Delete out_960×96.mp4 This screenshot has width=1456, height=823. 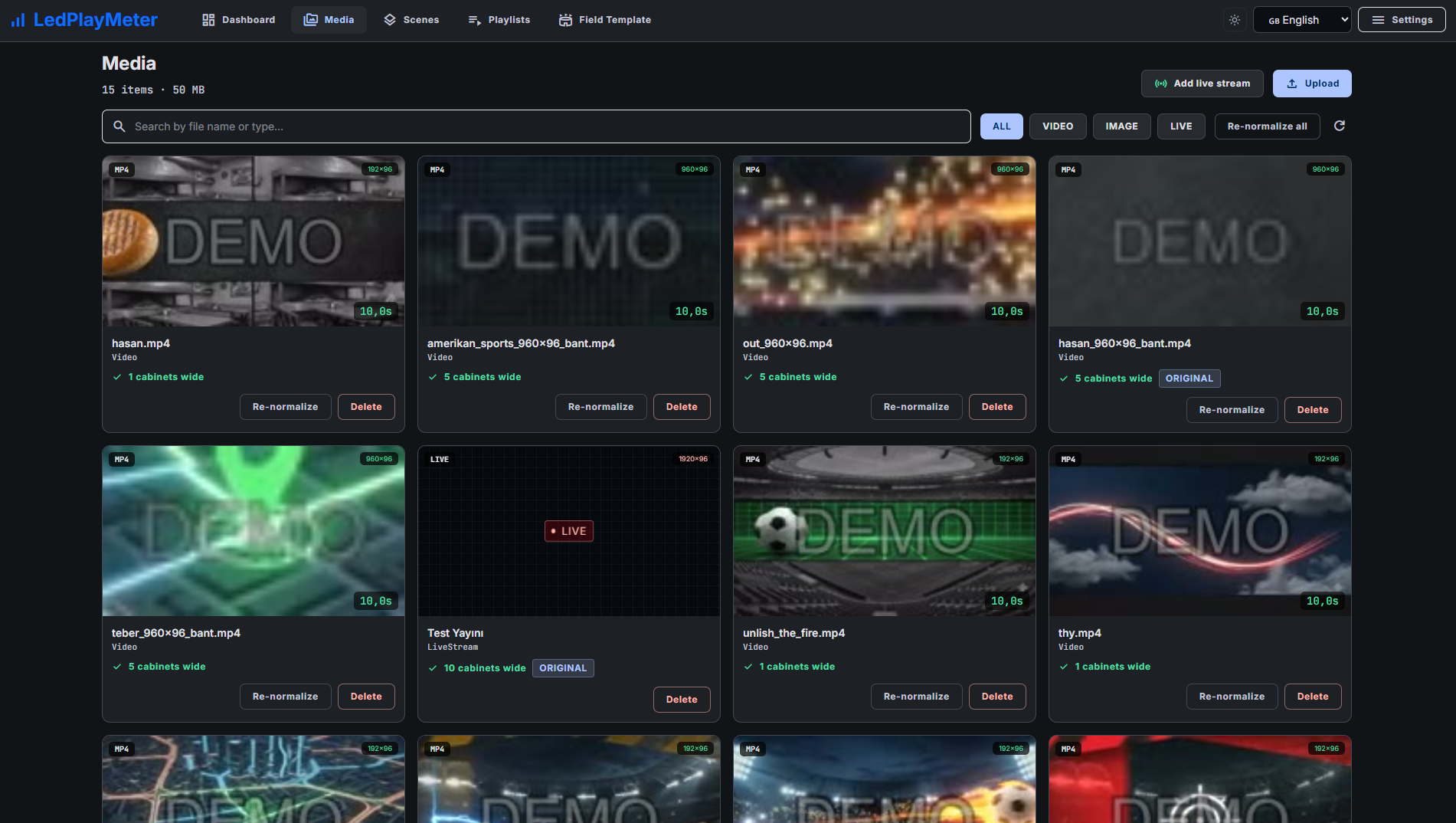click(x=997, y=407)
